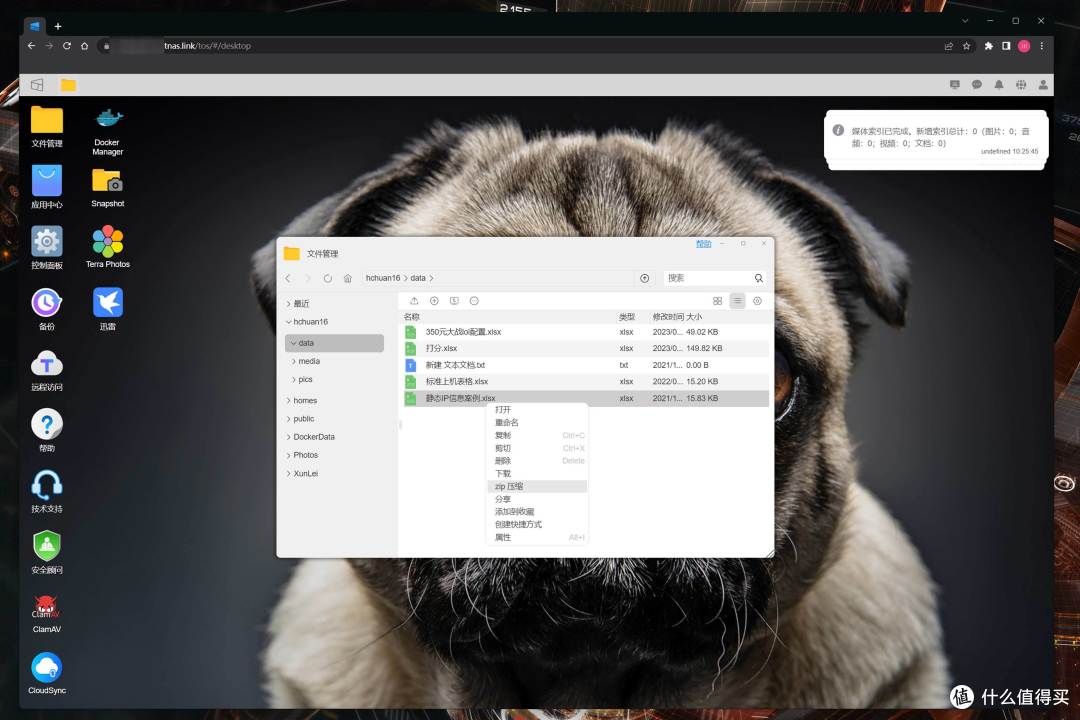Sort files by 名称 column header

[x=412, y=317]
